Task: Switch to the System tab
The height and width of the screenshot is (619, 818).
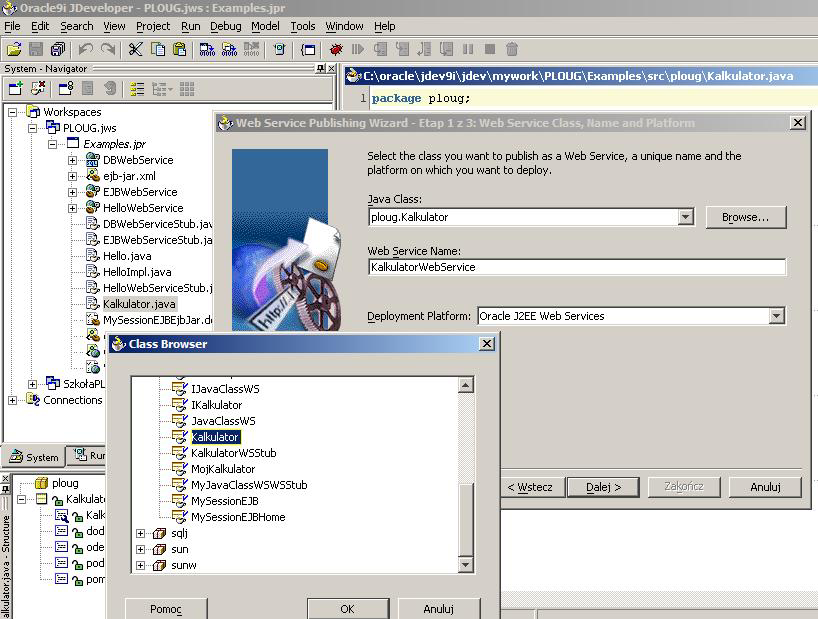Action: 34,457
